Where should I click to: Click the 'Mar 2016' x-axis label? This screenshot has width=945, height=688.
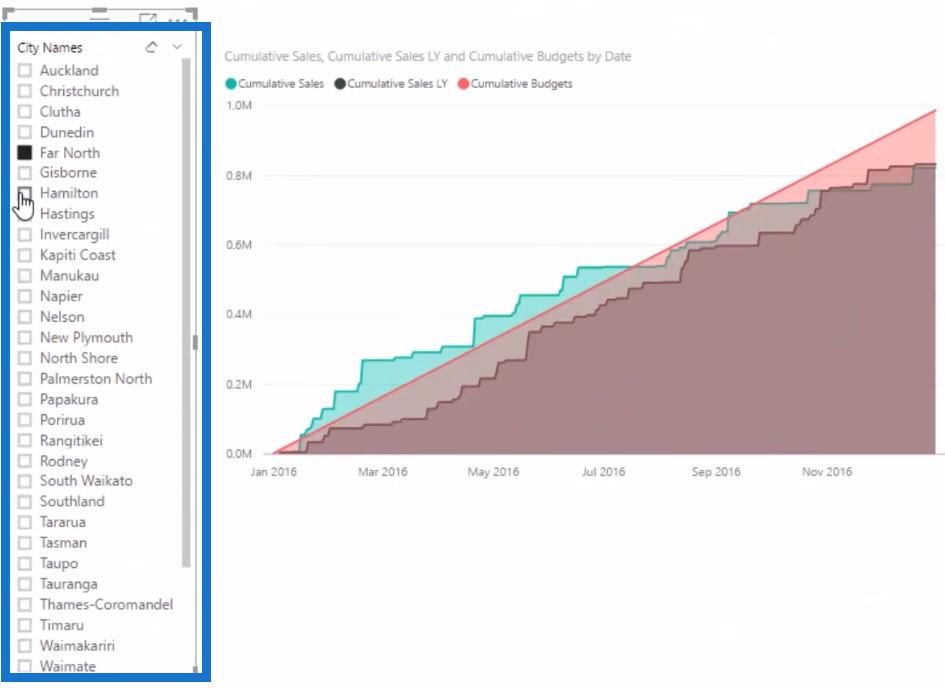(x=383, y=472)
